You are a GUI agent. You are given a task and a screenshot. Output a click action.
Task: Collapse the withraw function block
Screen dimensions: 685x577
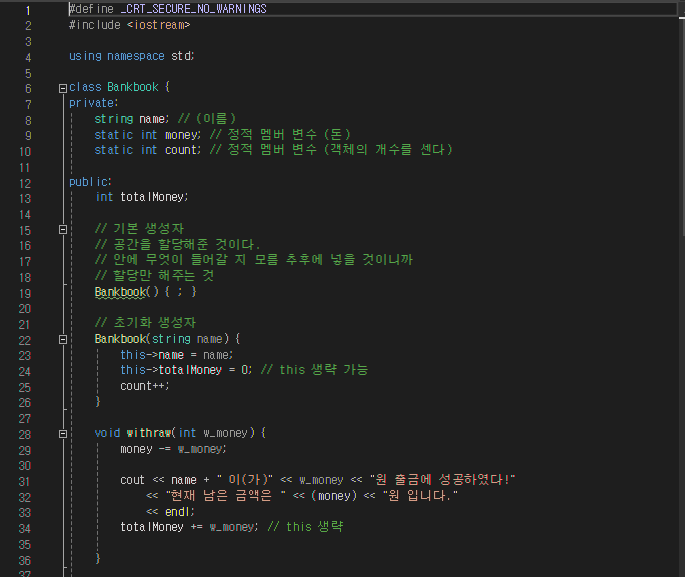pos(63,434)
